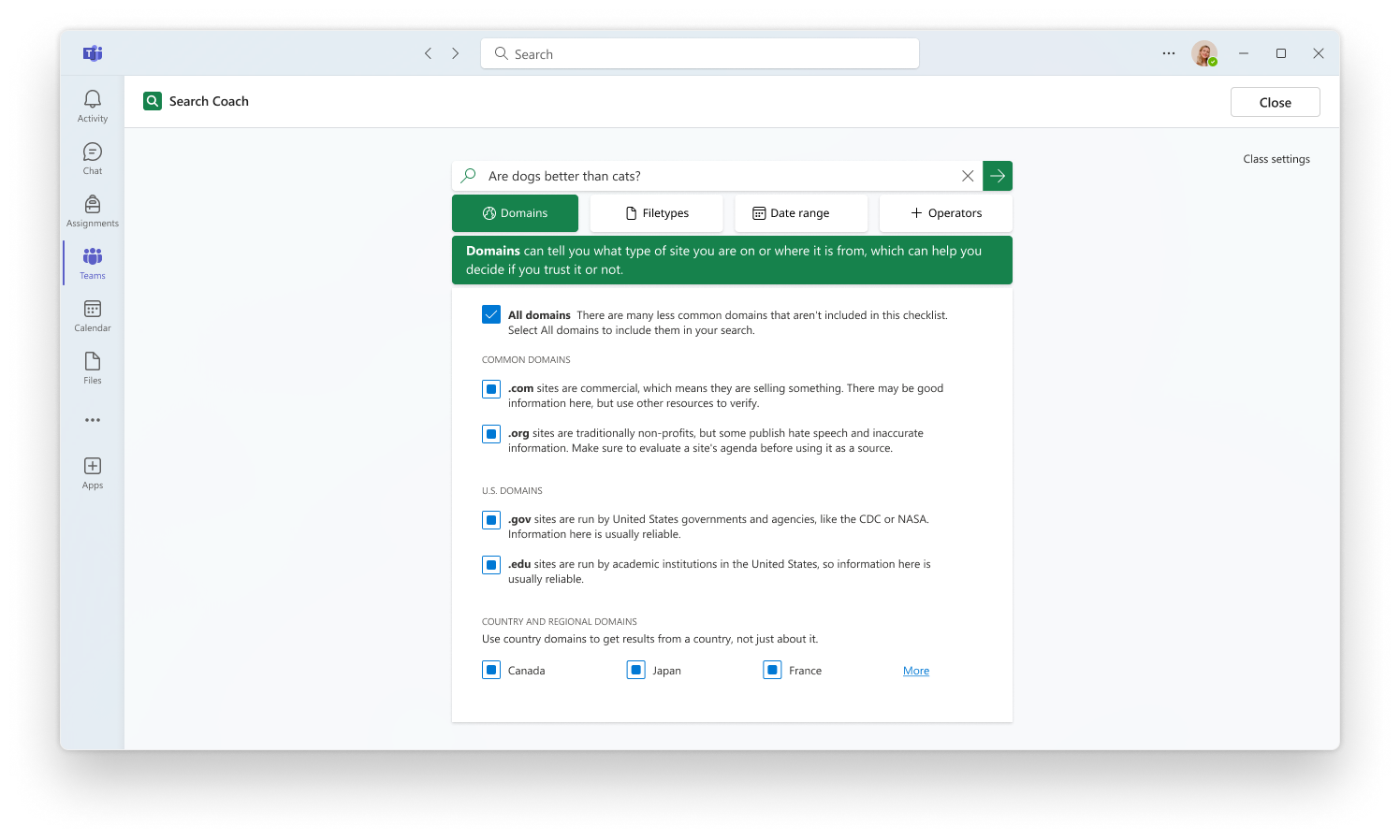This screenshot has width=1400, height=840.
Task: Open the more options ellipsis menu
Action: click(1168, 53)
